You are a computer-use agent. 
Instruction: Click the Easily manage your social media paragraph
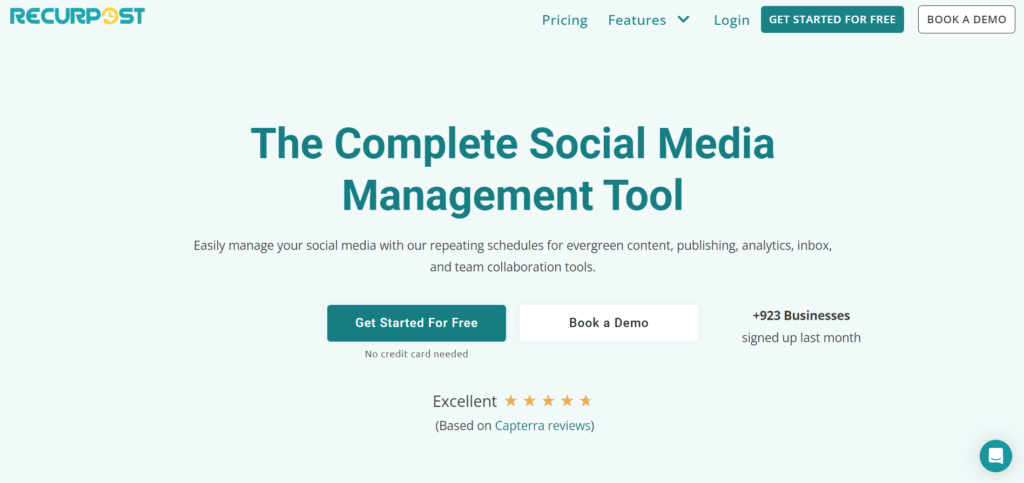click(x=513, y=257)
